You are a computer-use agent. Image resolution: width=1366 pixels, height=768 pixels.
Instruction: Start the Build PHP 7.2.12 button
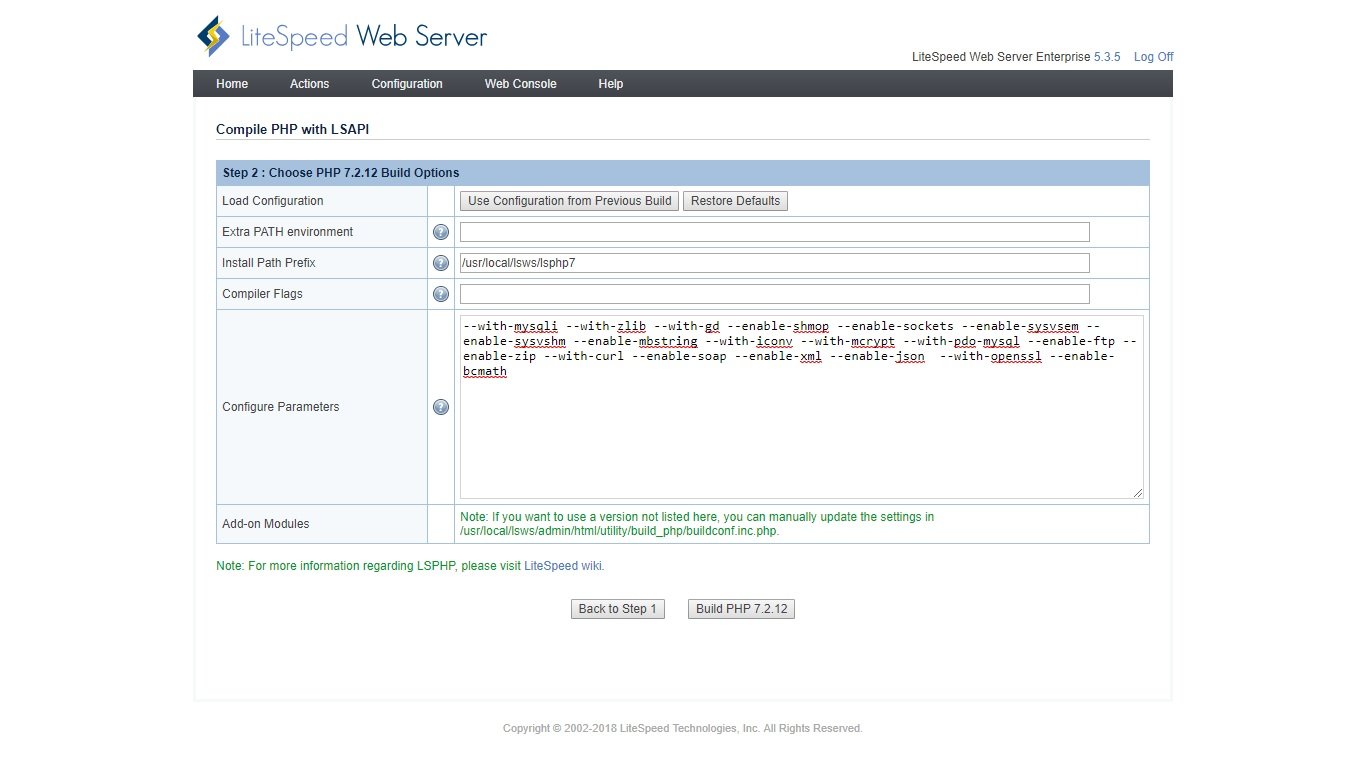(x=741, y=609)
